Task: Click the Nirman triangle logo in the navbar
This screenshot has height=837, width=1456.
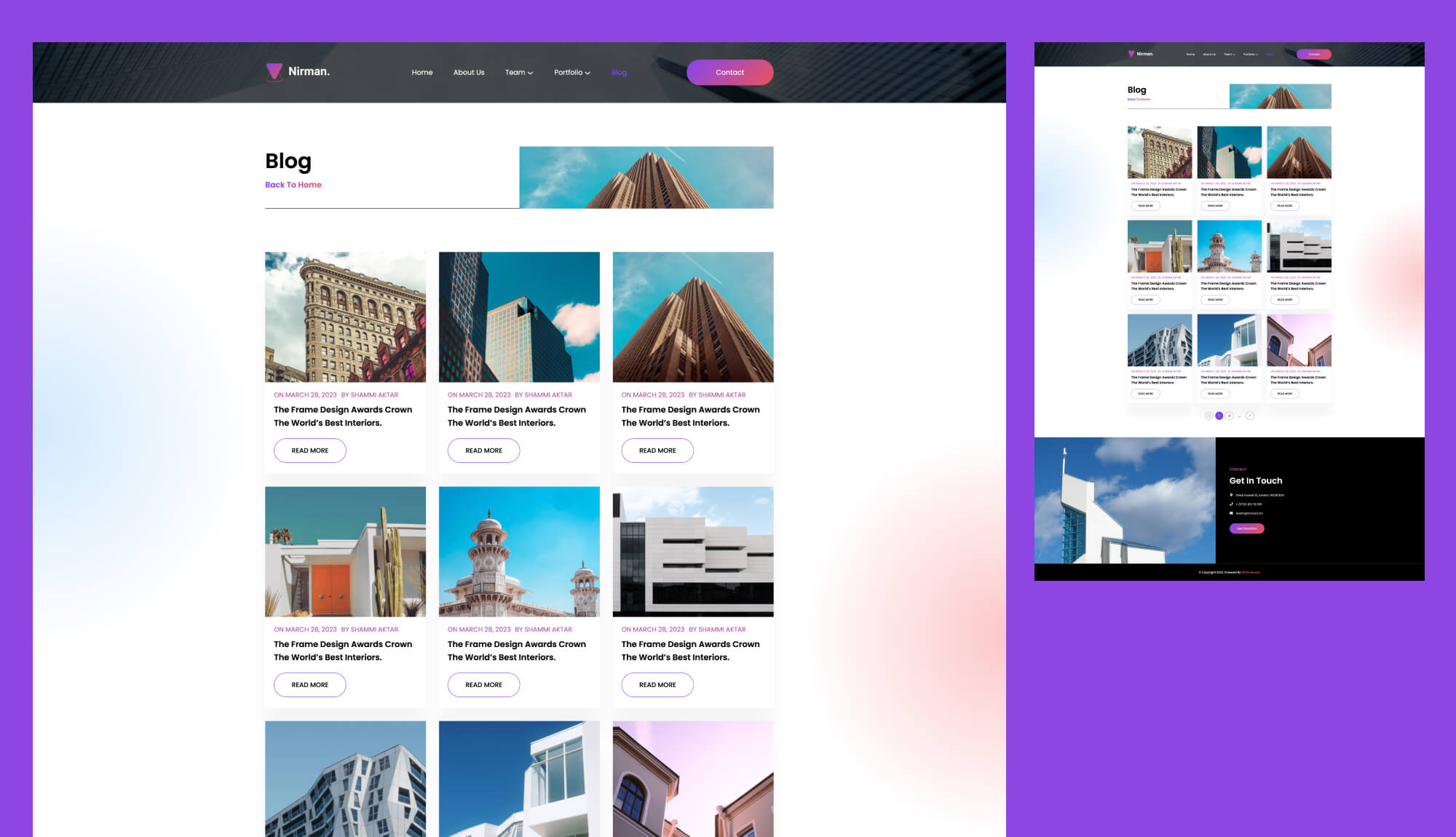Action: click(273, 71)
